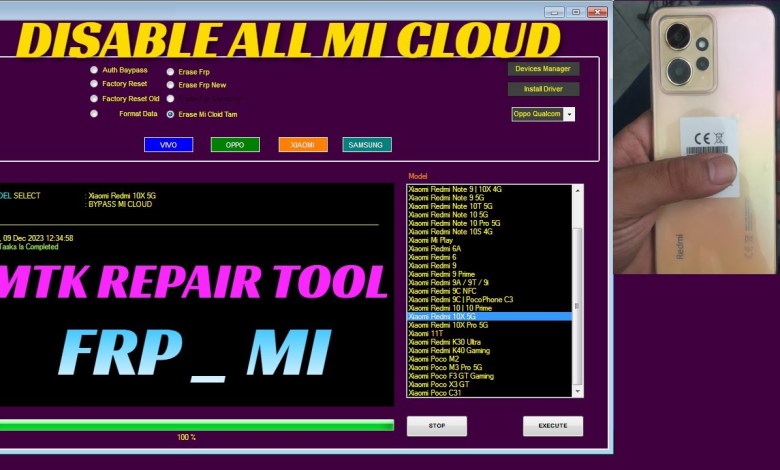Select Xiaomi Poco F3 GT Gaming
Viewport: 780px width, 470px height.
tap(489, 376)
